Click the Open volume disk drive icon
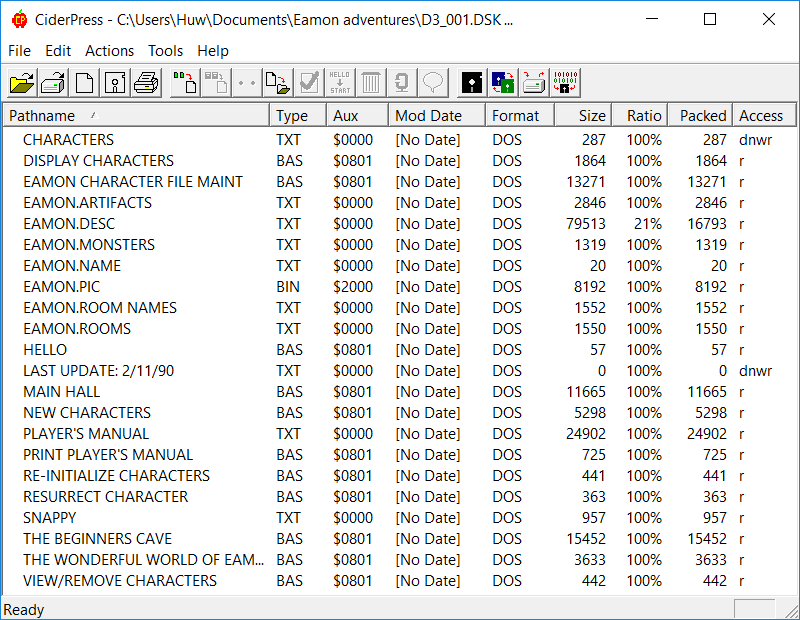The height and width of the screenshot is (620, 800). pyautogui.click(x=53, y=82)
